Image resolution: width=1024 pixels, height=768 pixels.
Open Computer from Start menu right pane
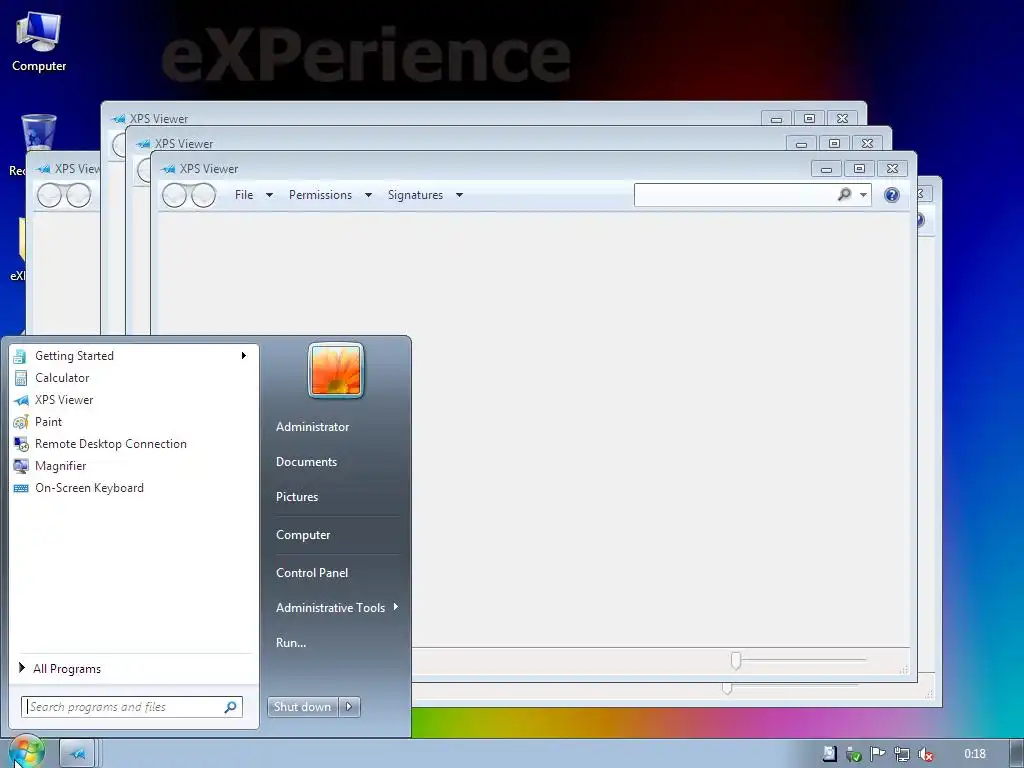[x=303, y=535]
